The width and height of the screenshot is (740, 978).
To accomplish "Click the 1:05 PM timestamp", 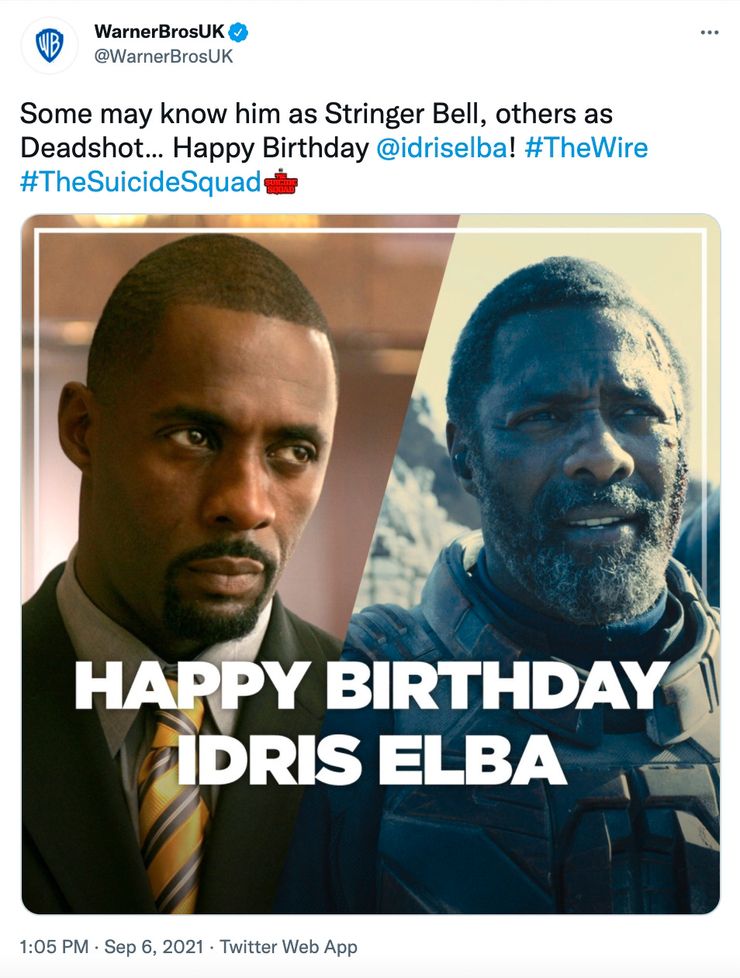I will tap(54, 947).
